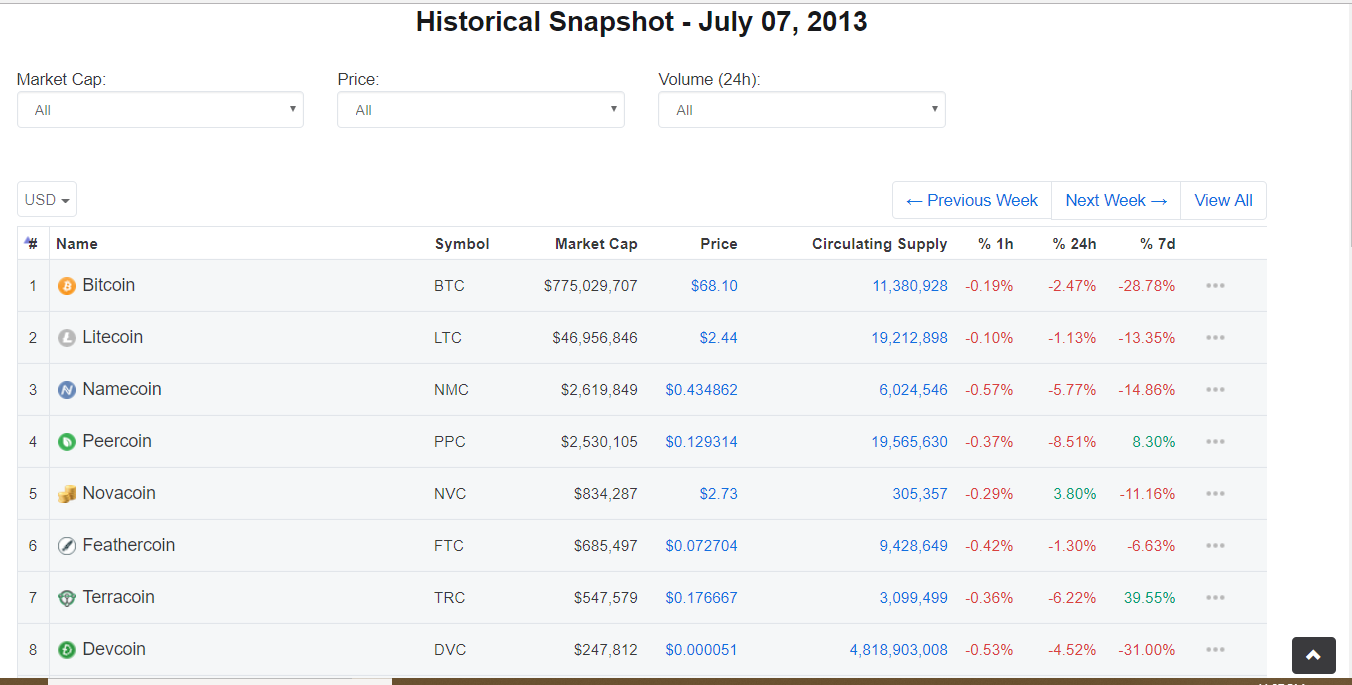Click the Terracoin logo icon
Viewport: 1352px width, 685px height.
coord(67,598)
